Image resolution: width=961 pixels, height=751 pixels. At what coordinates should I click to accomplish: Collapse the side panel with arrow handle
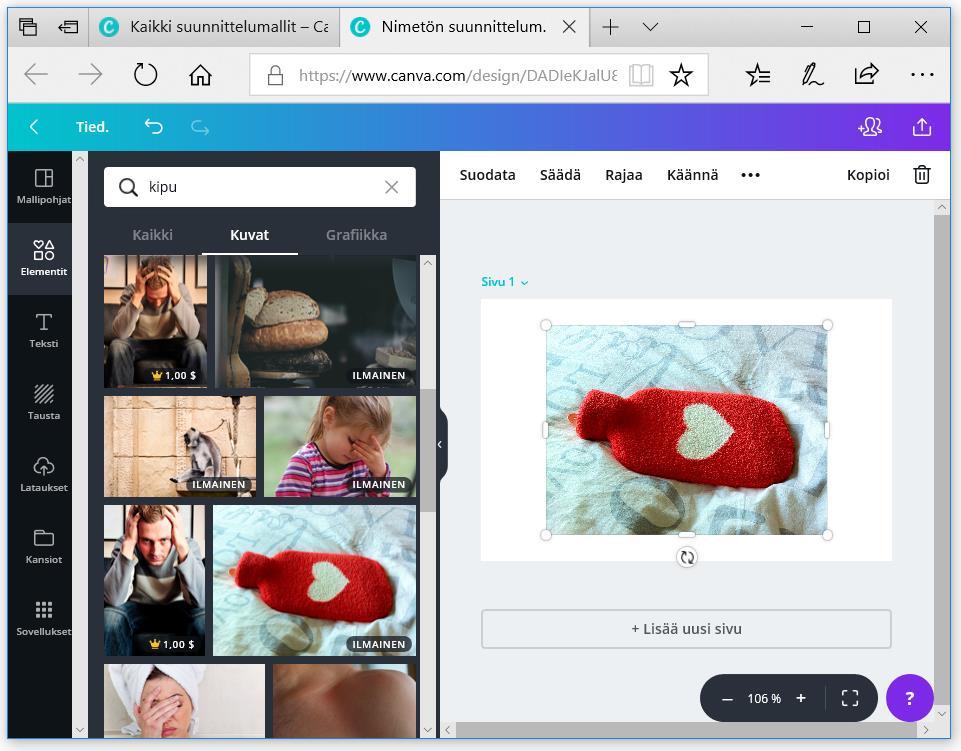(440, 444)
